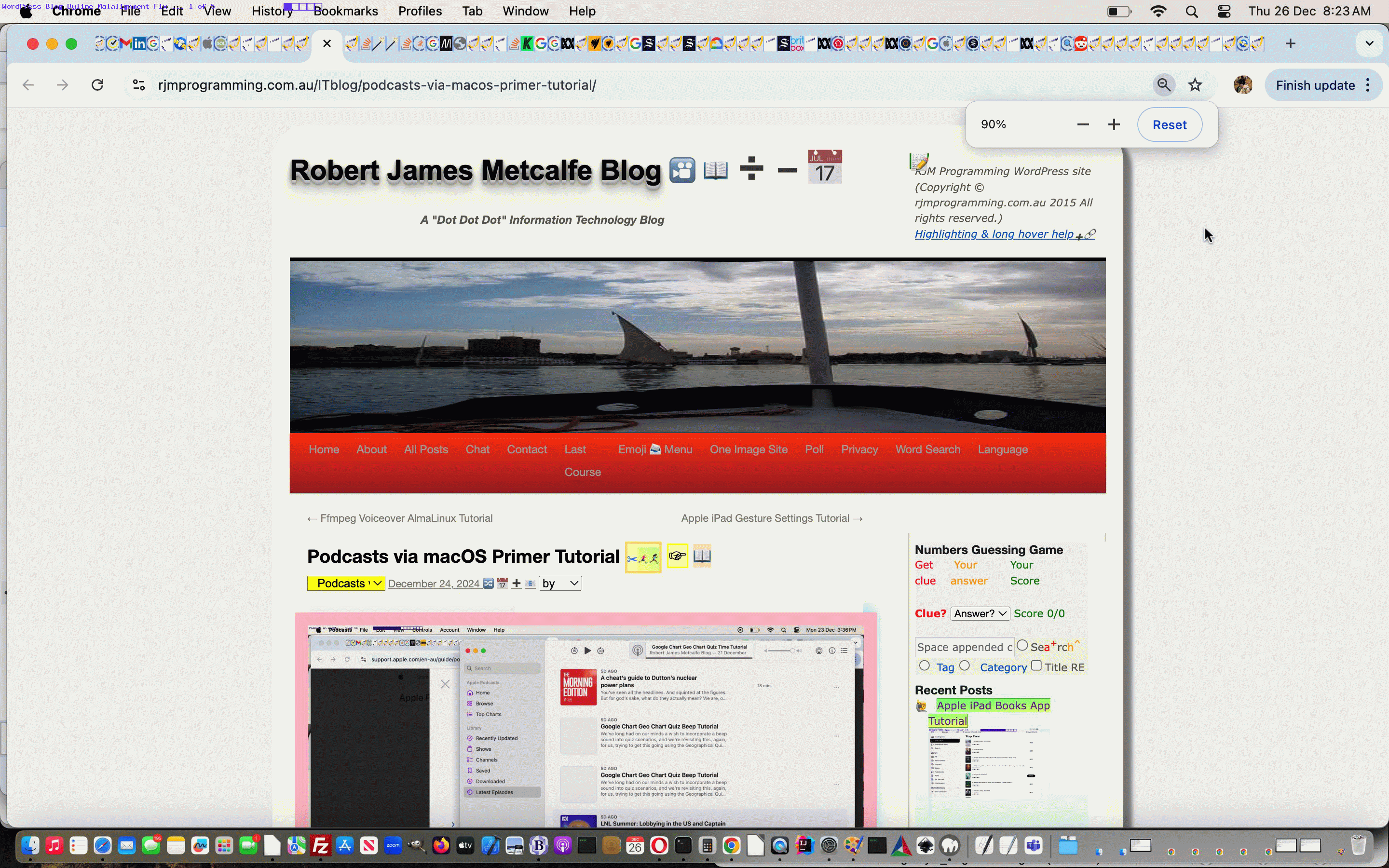Open the December 24, 2024 date link
This screenshot has width=1389, height=868.
point(434,584)
